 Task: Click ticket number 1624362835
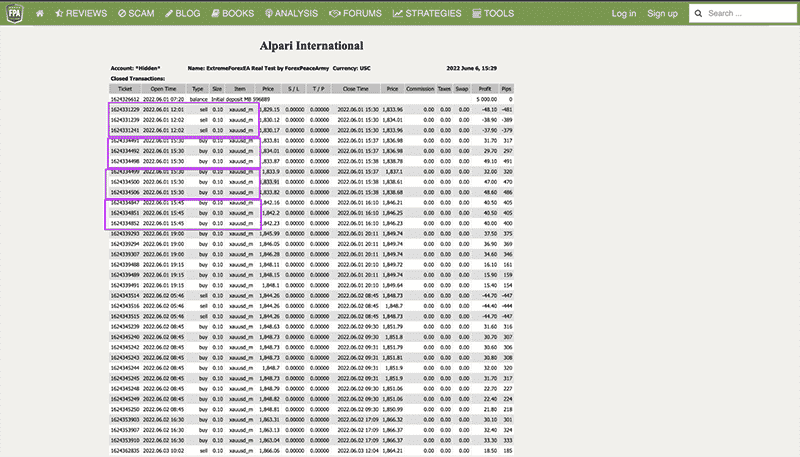click(x=125, y=451)
